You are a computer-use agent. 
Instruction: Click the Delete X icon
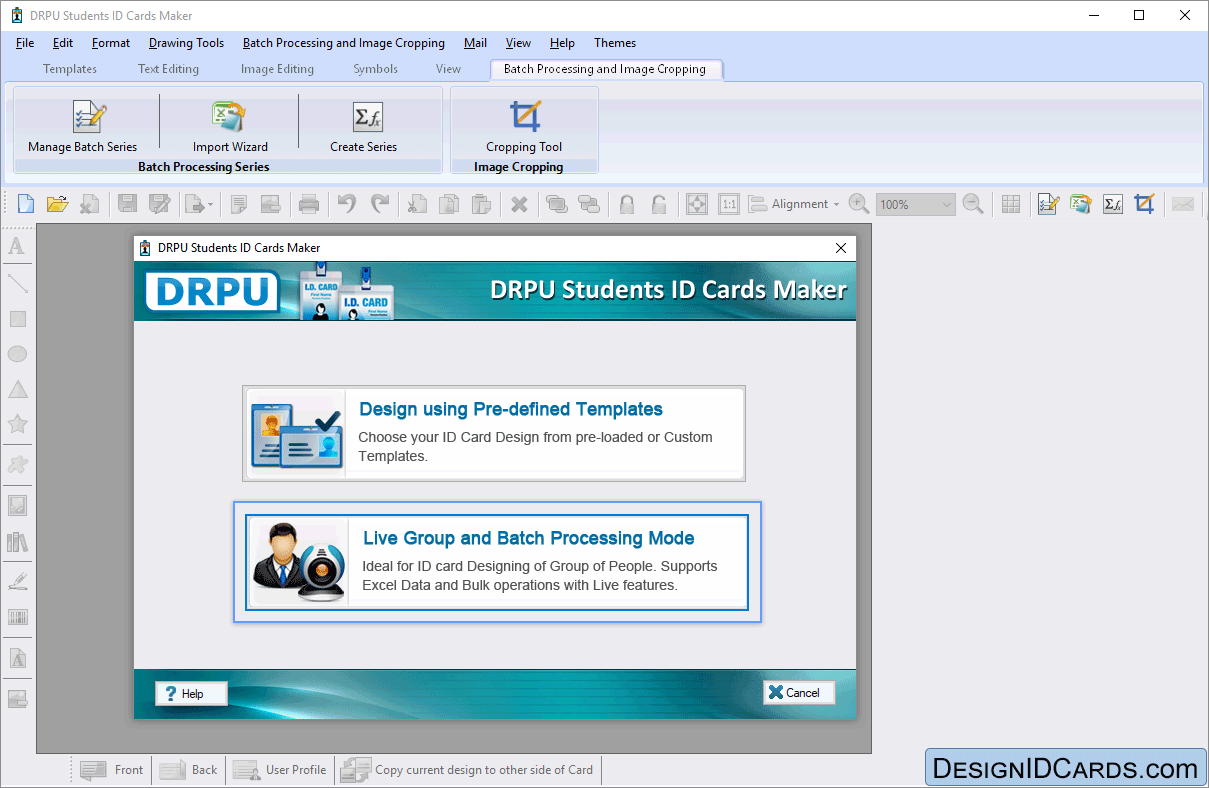[519, 204]
